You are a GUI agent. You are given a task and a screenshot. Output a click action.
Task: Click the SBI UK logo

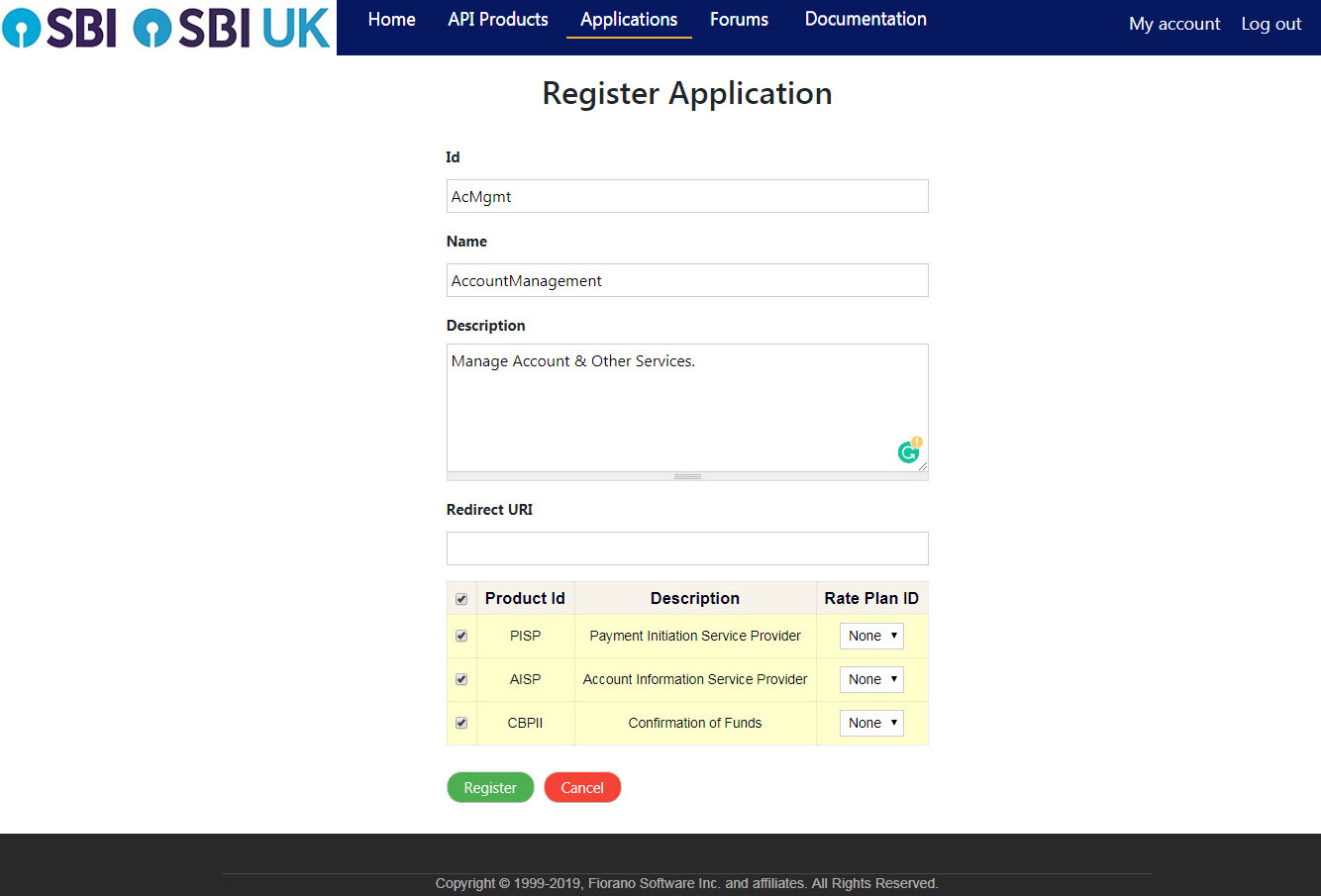pos(232,28)
